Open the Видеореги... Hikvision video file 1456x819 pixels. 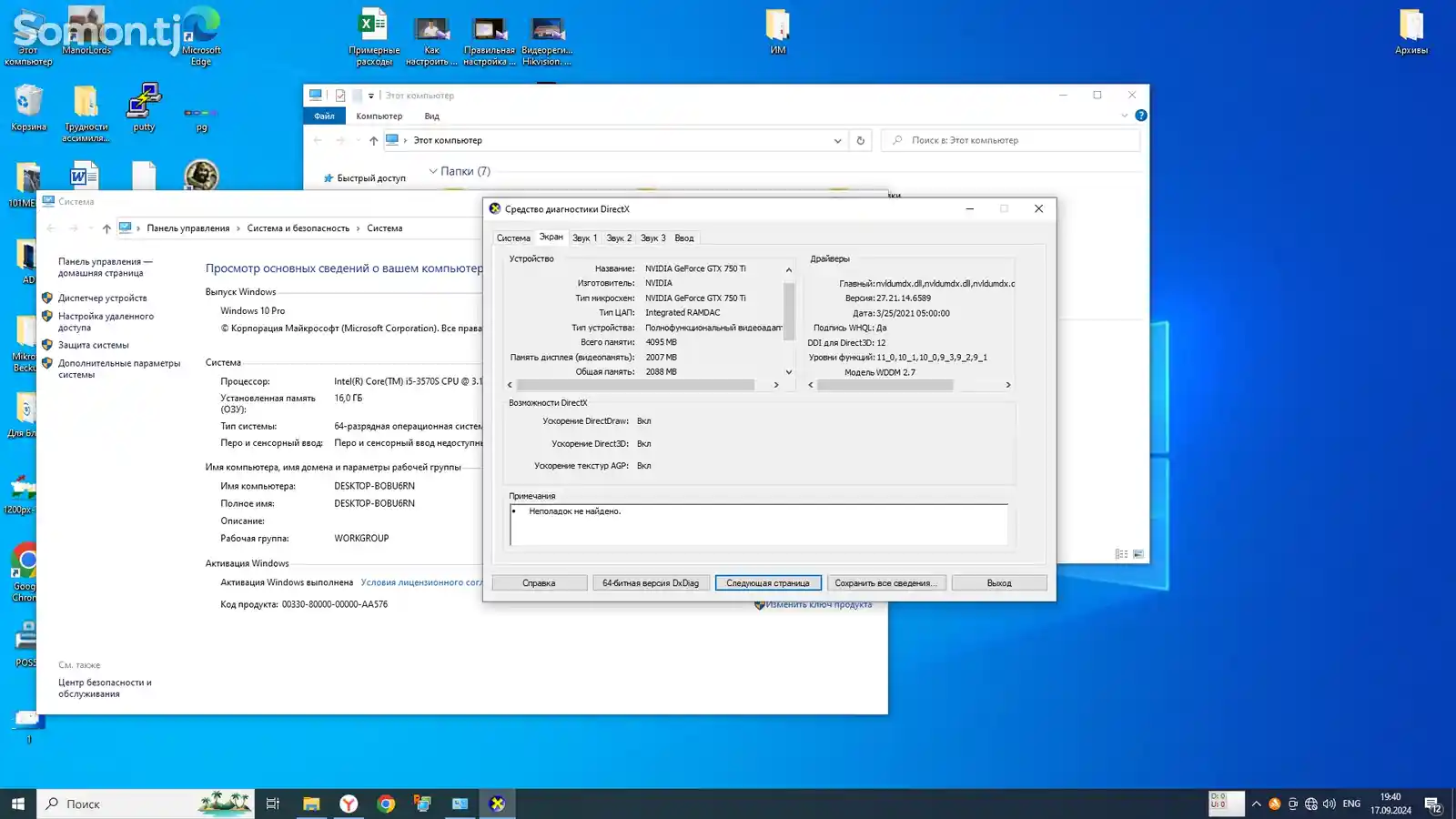[x=547, y=41]
